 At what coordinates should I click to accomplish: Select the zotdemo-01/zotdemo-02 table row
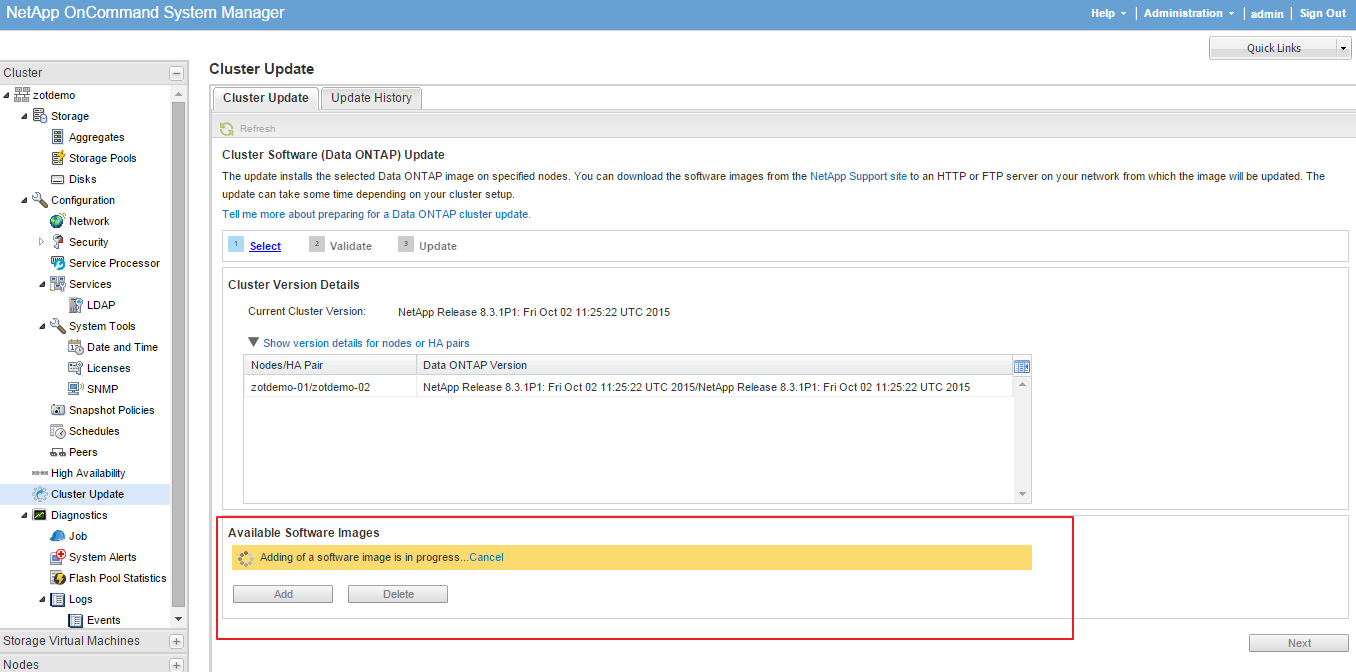pos(628,387)
